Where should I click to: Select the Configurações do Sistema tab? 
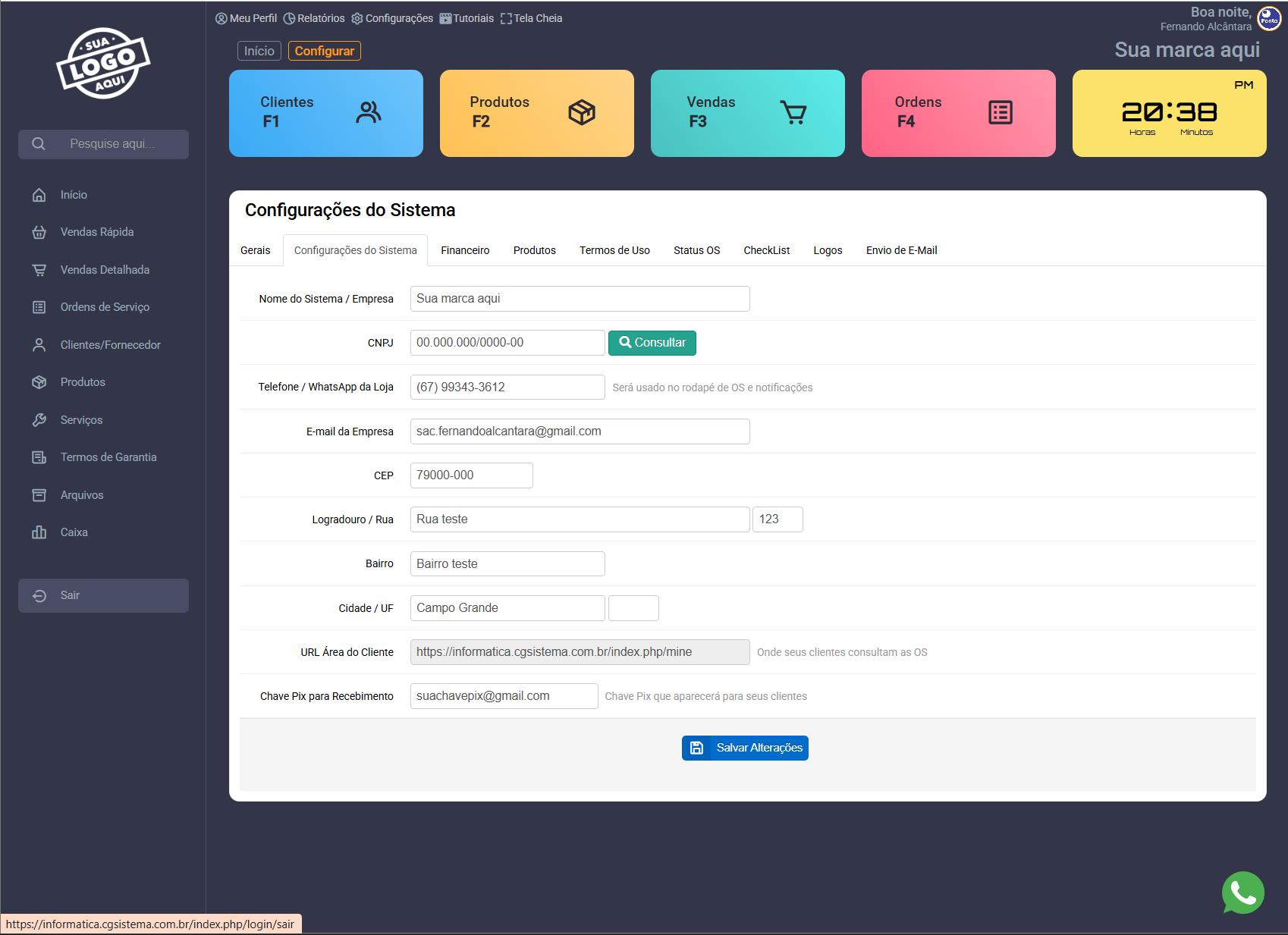(x=355, y=250)
